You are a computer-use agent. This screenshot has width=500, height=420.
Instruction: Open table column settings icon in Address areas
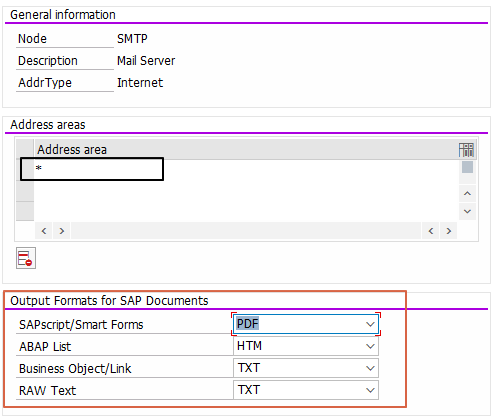(466, 150)
